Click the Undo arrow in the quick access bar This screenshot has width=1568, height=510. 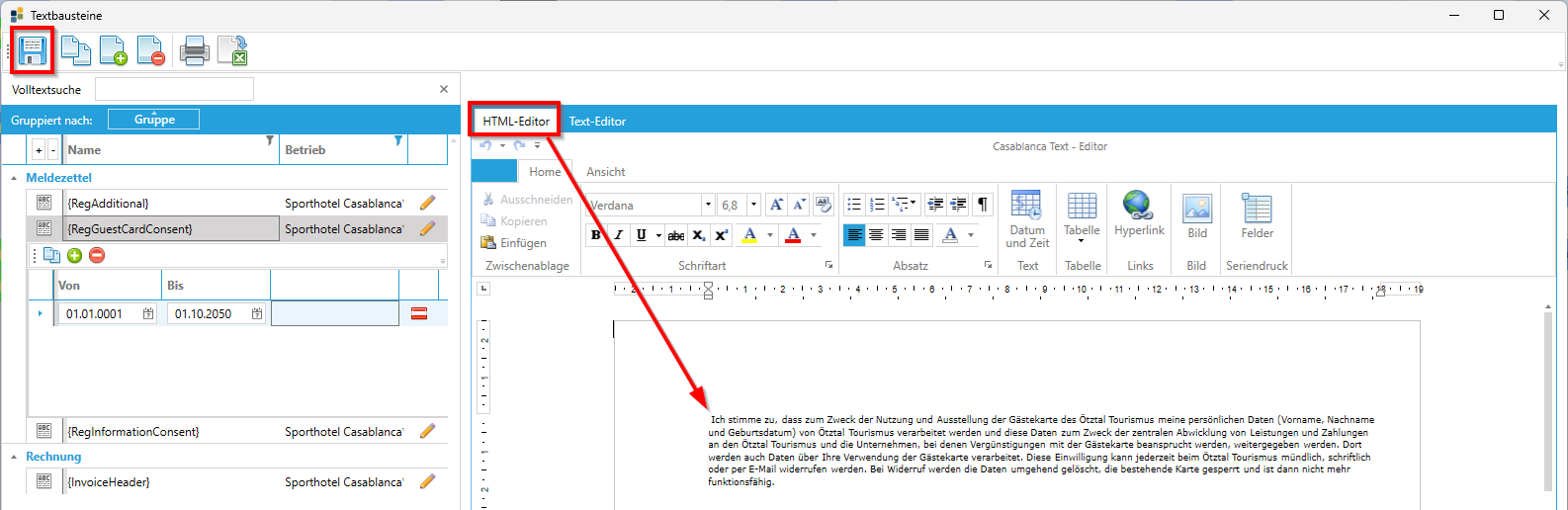tap(485, 145)
